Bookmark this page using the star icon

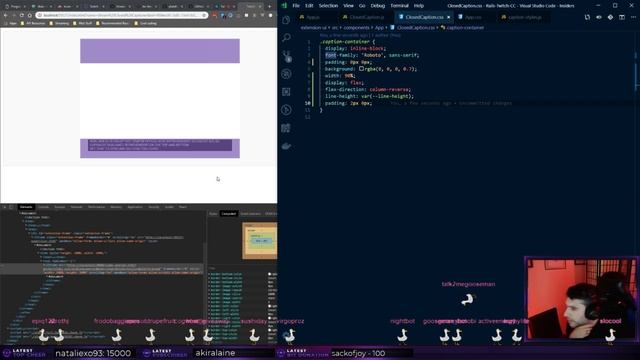click(204, 15)
